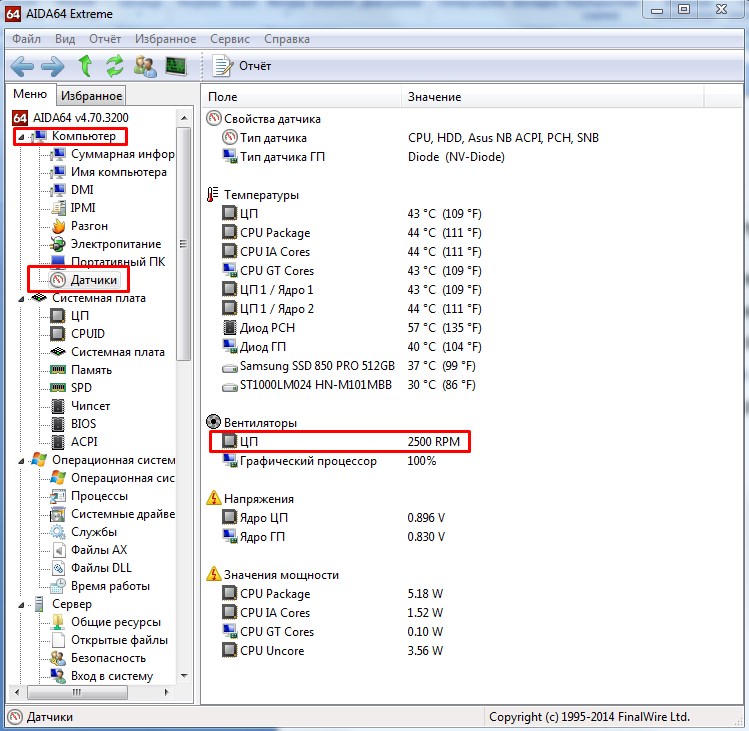Go back with the blue left arrow
This screenshot has height=731, width=749.
pyautogui.click(x=22, y=66)
